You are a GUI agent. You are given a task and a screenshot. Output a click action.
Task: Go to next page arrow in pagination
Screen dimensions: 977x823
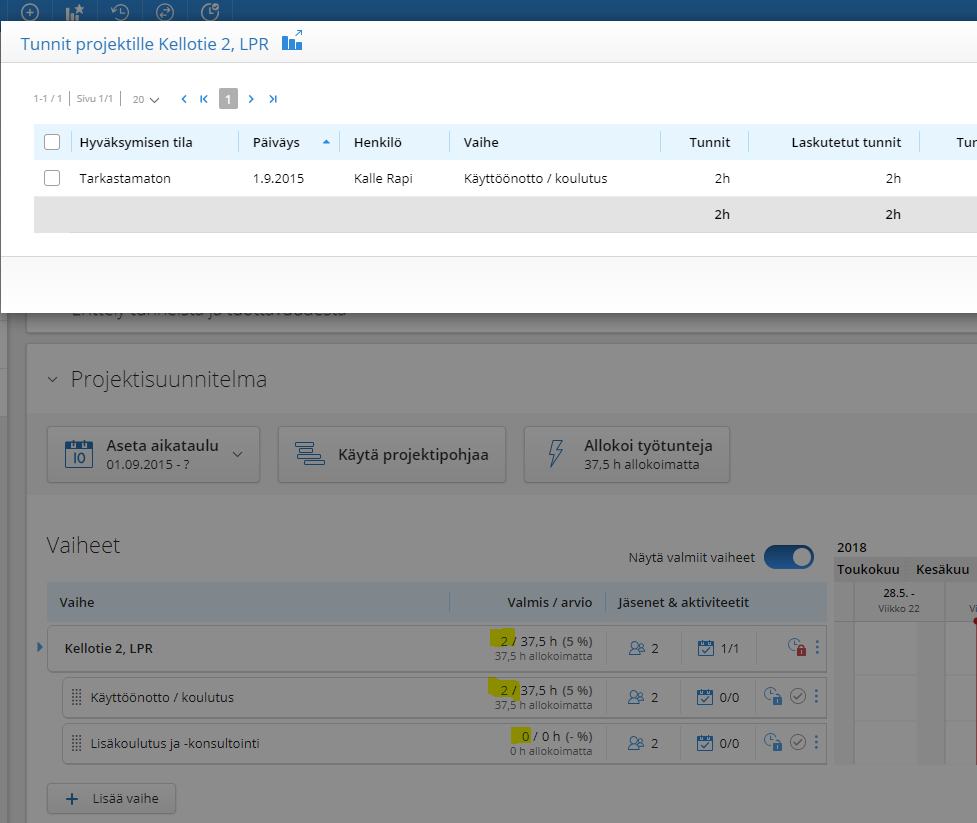(251, 99)
